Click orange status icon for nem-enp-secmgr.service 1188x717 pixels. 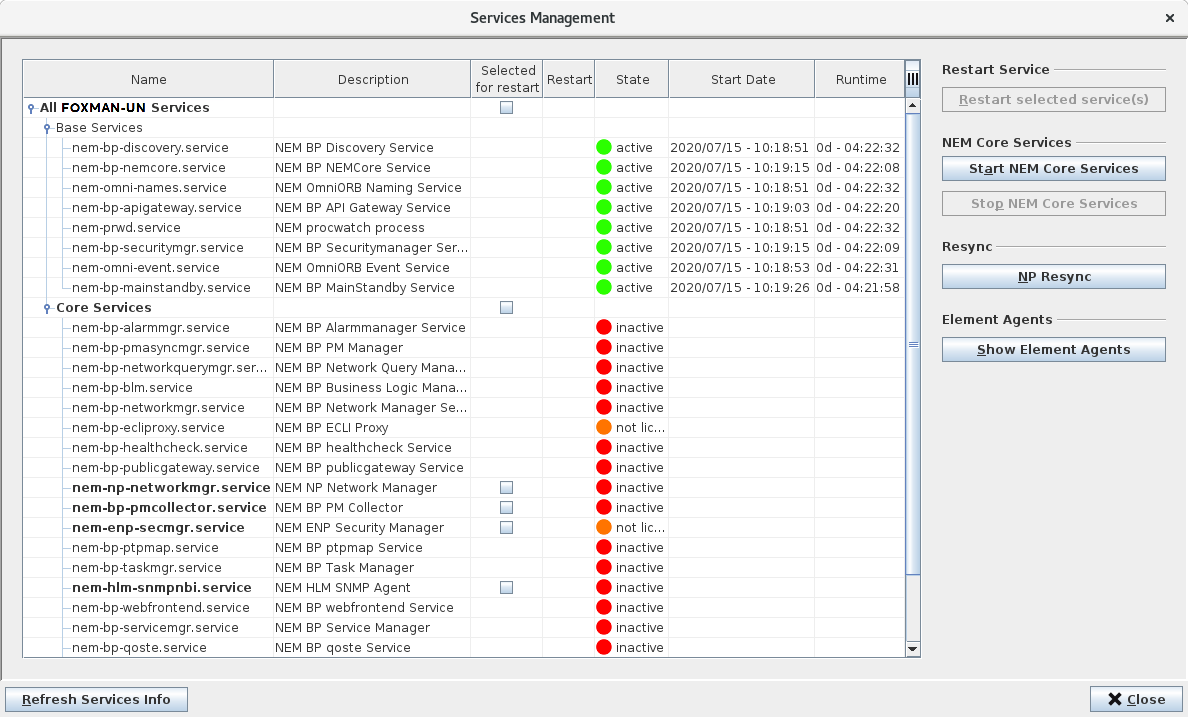[603, 528]
